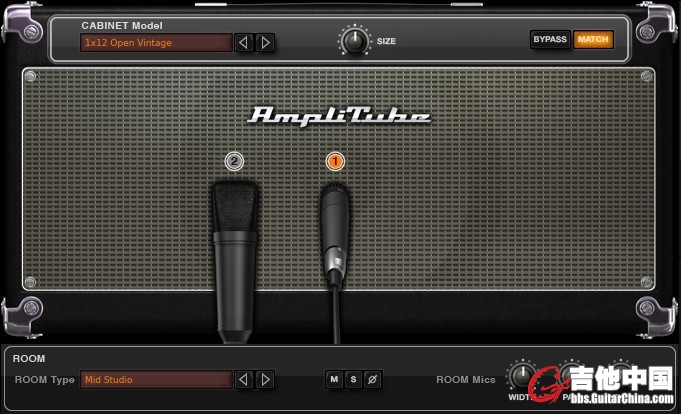Click the ROOM Mics label
681x414 pixels.
pos(466,379)
